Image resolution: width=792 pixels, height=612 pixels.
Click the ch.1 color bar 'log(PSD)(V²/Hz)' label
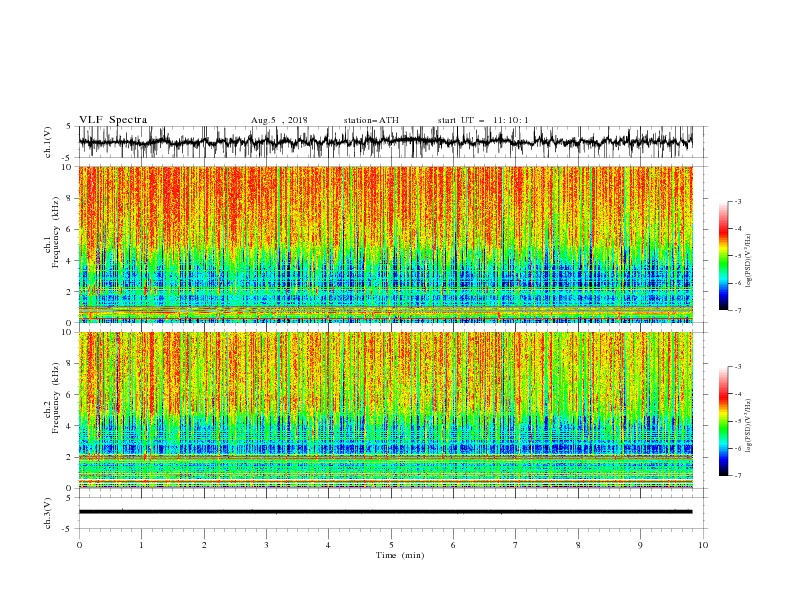point(749,260)
